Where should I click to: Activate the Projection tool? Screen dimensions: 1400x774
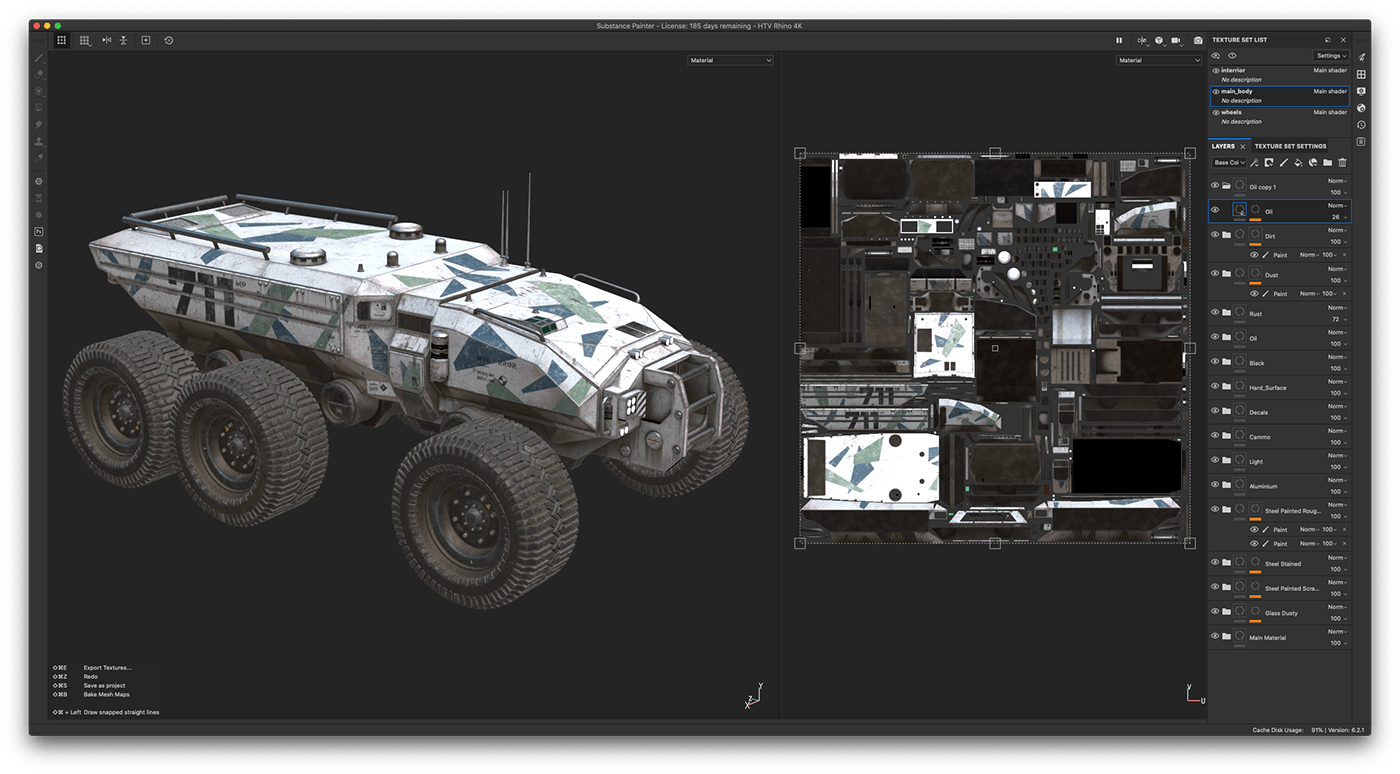tap(39, 90)
